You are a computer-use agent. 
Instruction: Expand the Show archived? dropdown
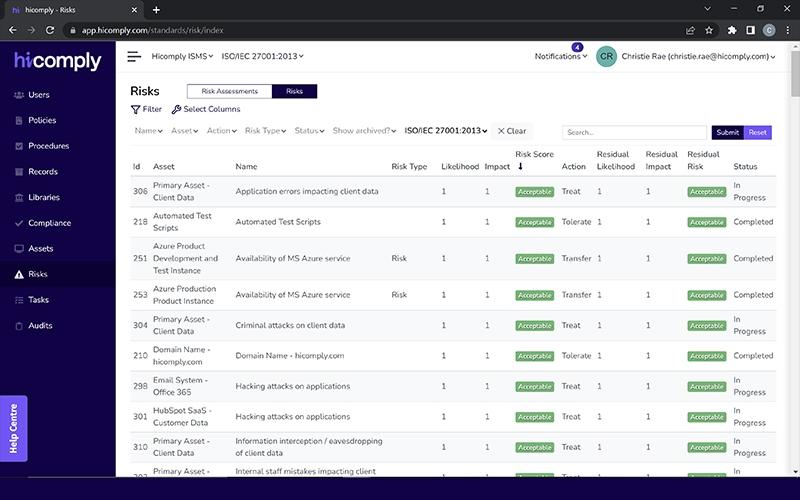pyautogui.click(x=364, y=131)
